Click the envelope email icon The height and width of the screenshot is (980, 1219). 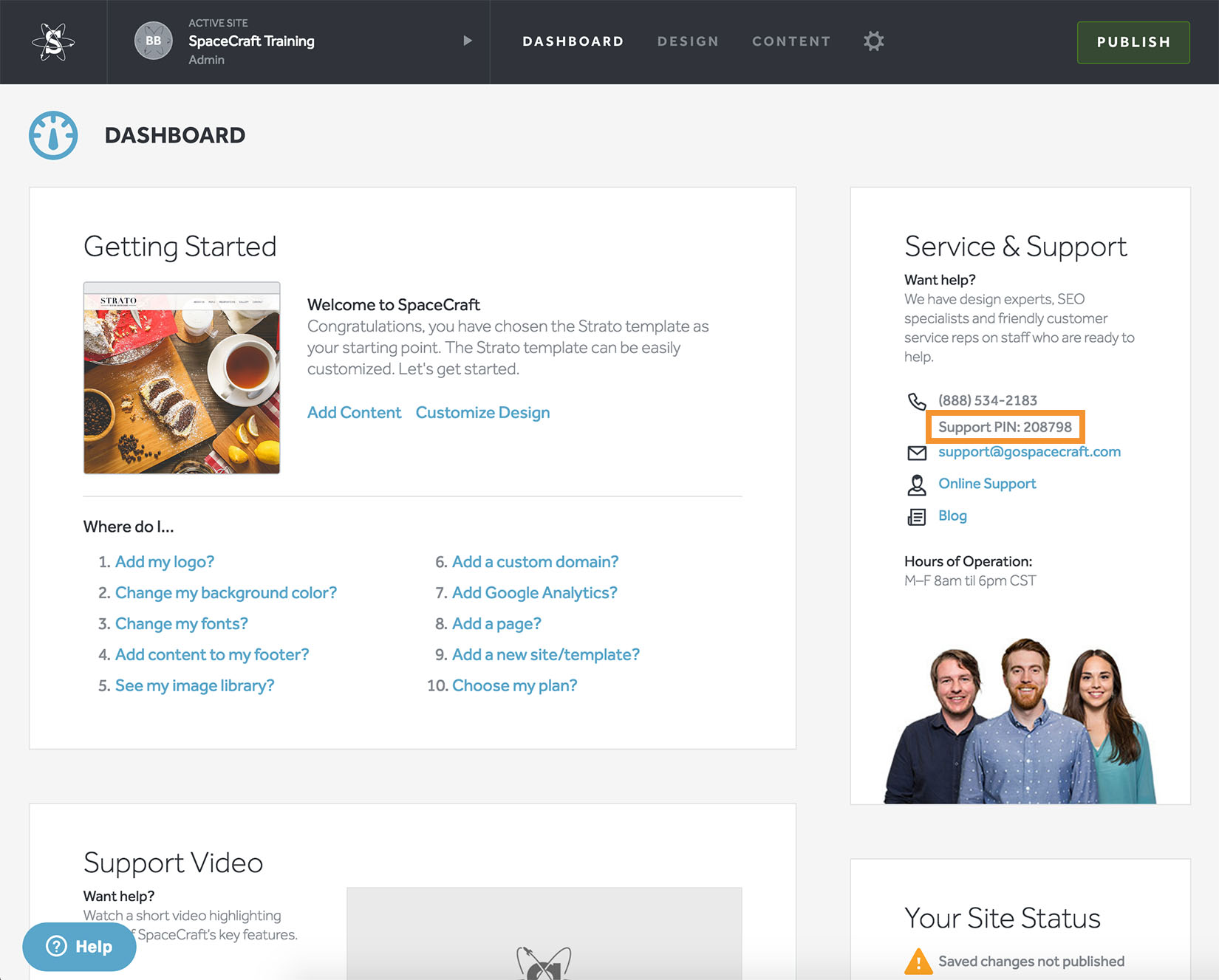click(917, 453)
